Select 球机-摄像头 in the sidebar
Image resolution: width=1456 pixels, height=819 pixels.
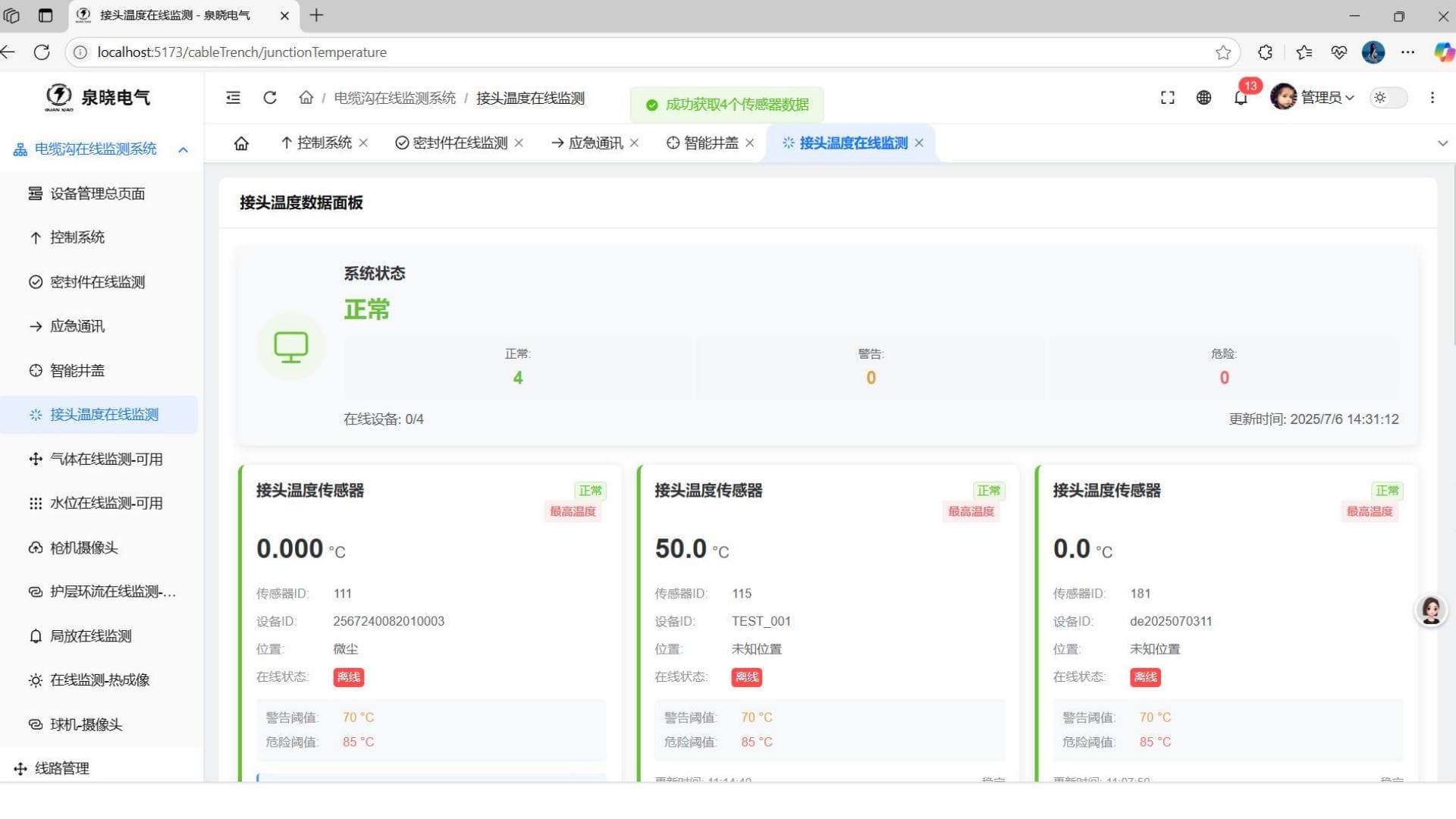pyautogui.click(x=99, y=725)
